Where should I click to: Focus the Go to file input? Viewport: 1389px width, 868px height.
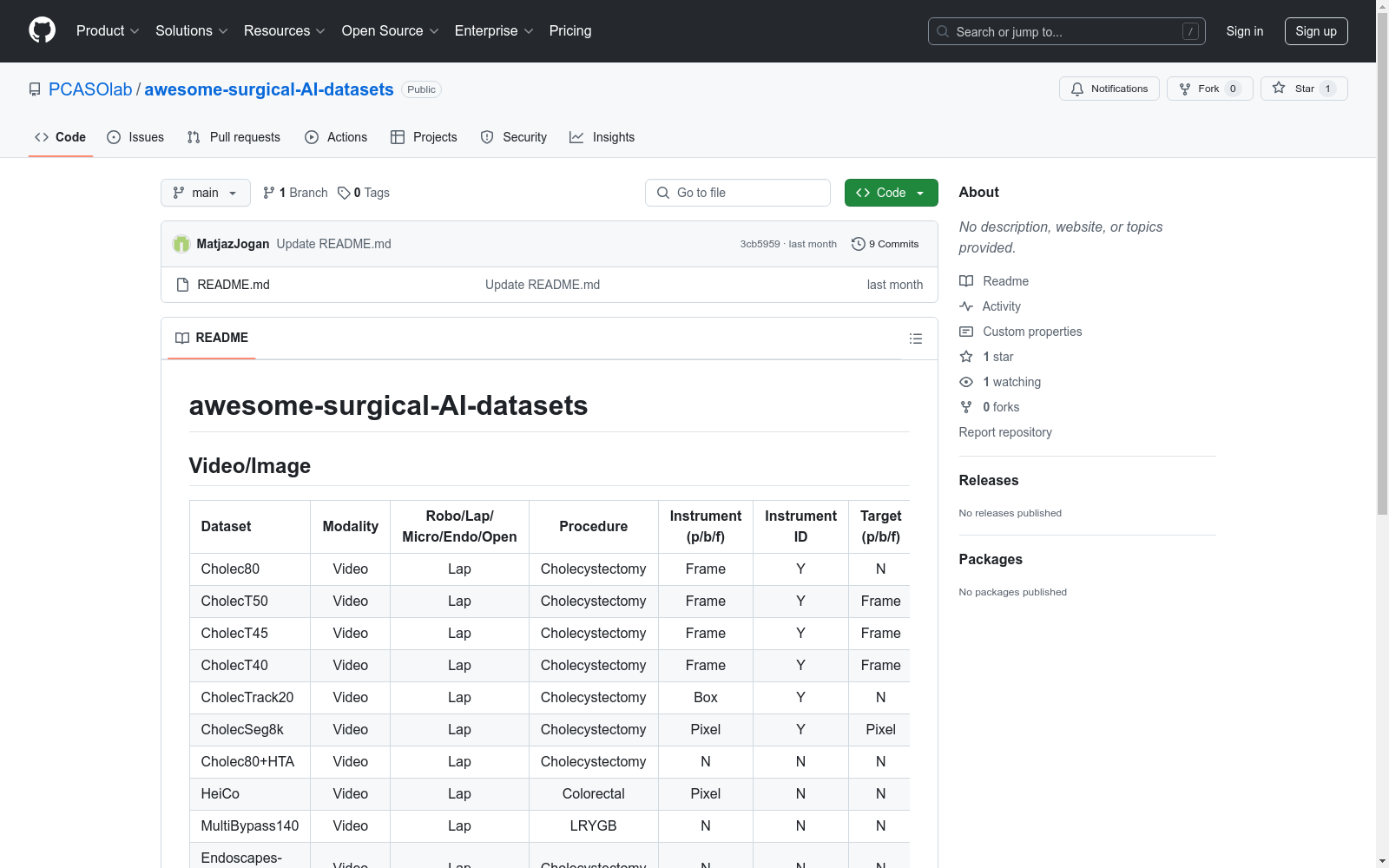tap(738, 193)
